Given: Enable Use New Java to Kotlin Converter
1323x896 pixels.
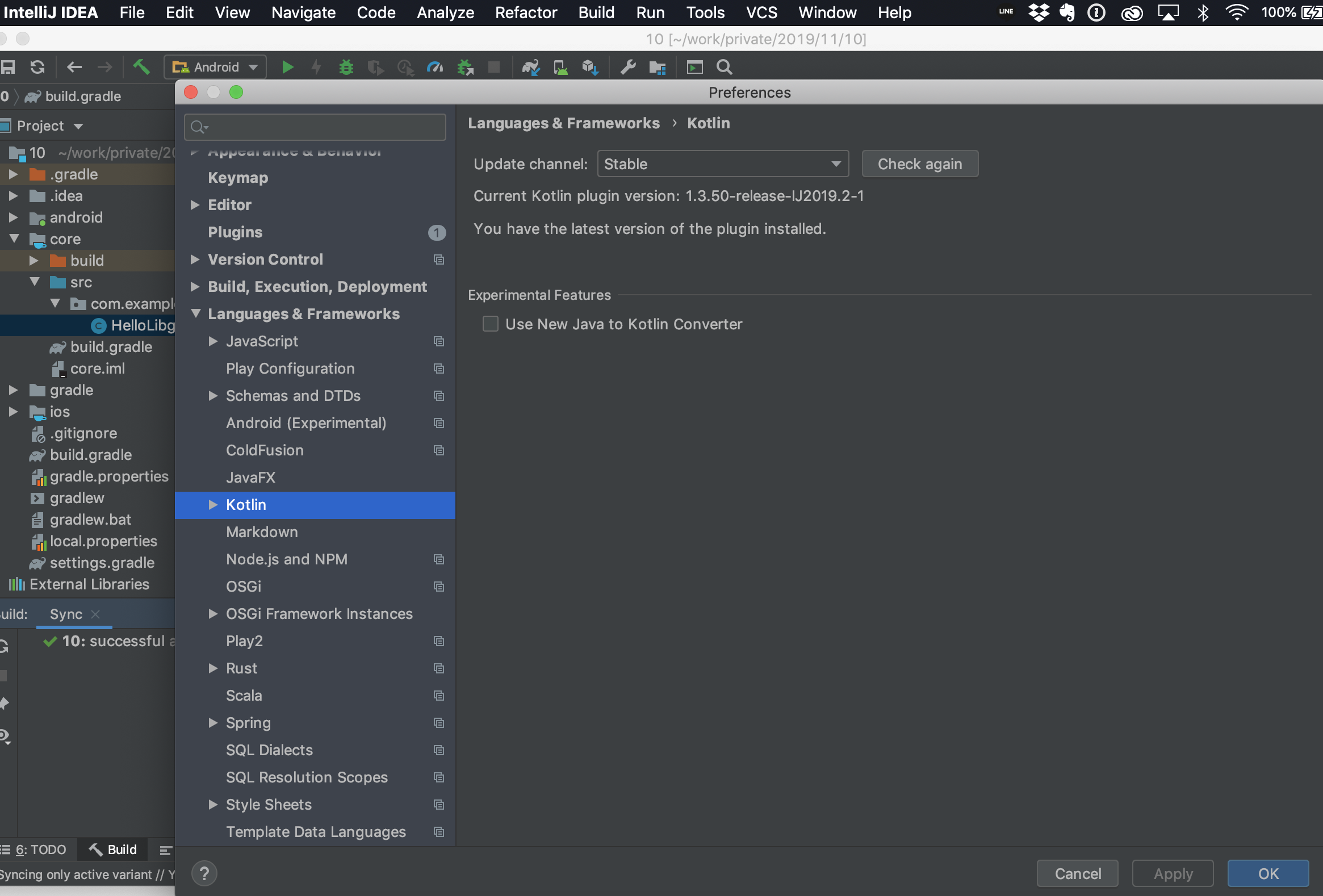Looking at the screenshot, I should pyautogui.click(x=490, y=324).
